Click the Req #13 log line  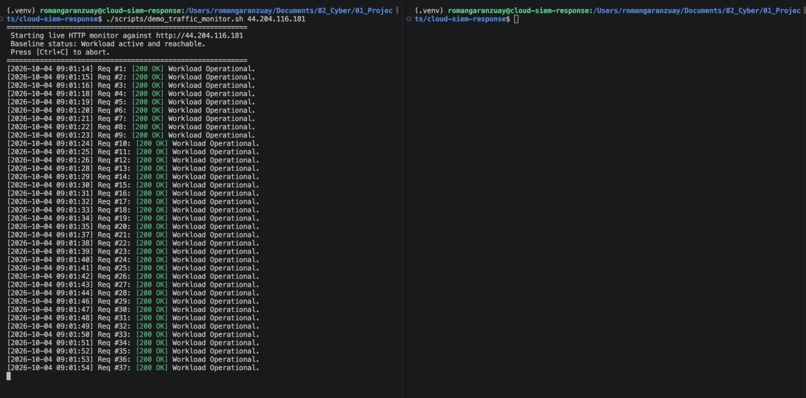(x=133, y=169)
